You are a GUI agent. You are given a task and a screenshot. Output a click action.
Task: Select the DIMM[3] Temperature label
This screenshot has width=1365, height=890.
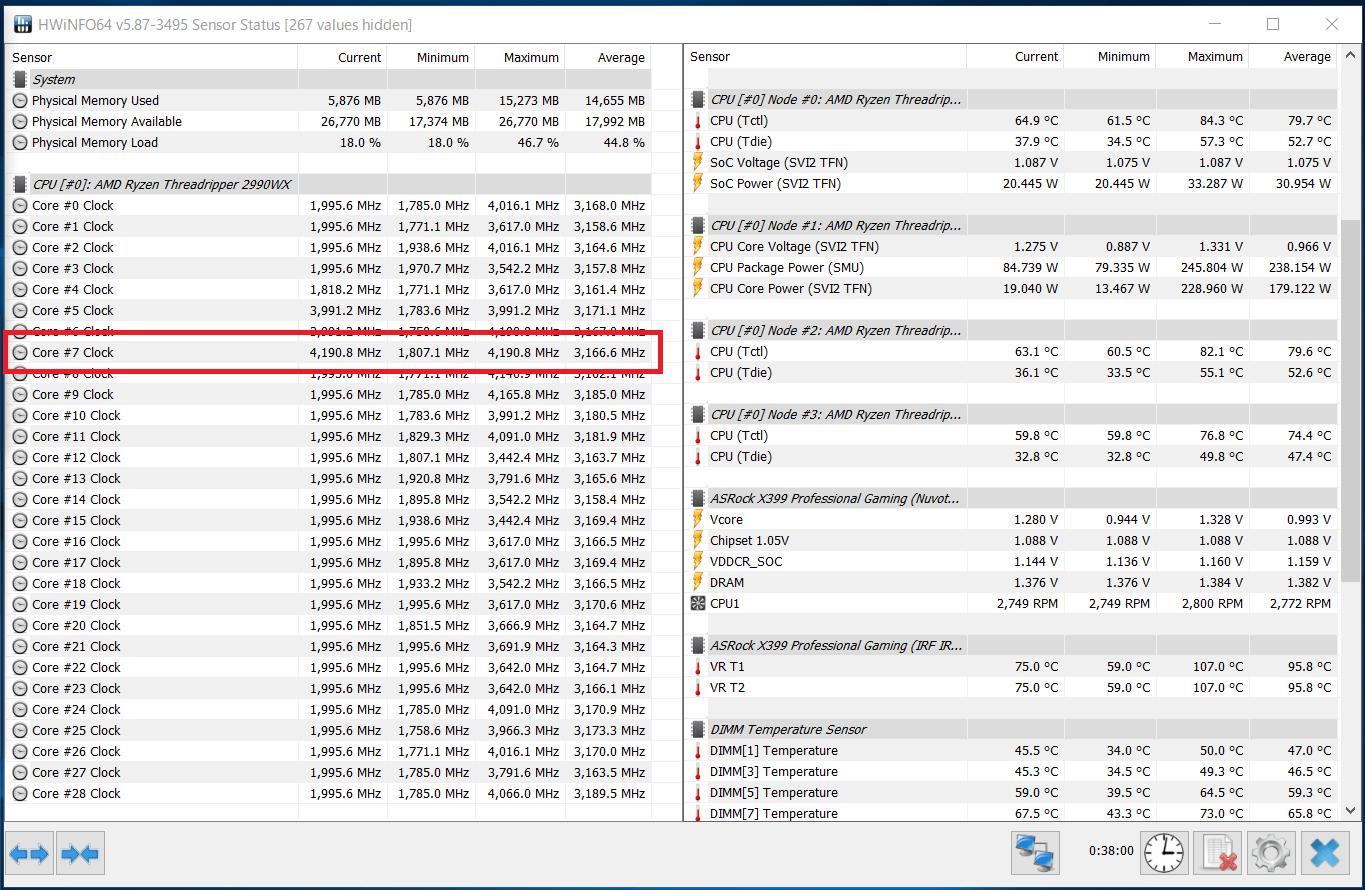click(x=774, y=771)
